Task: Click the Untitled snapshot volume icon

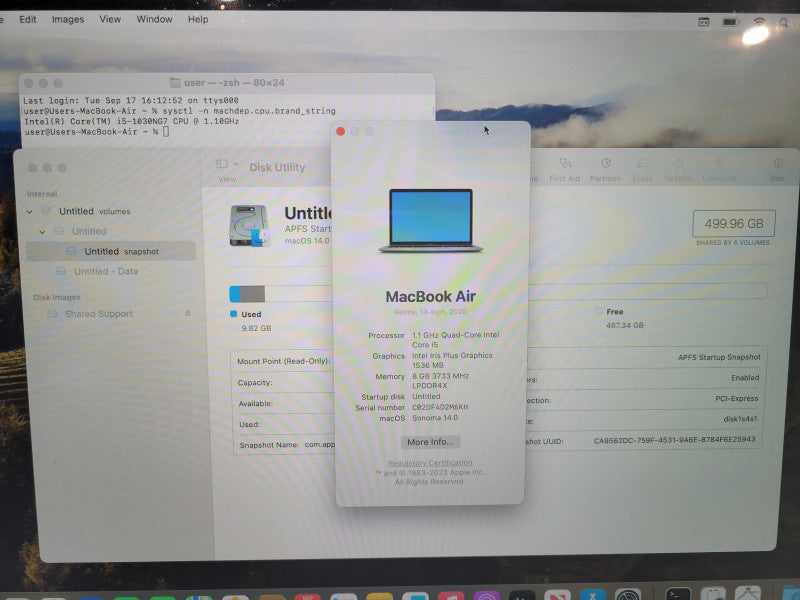Action: (72, 251)
